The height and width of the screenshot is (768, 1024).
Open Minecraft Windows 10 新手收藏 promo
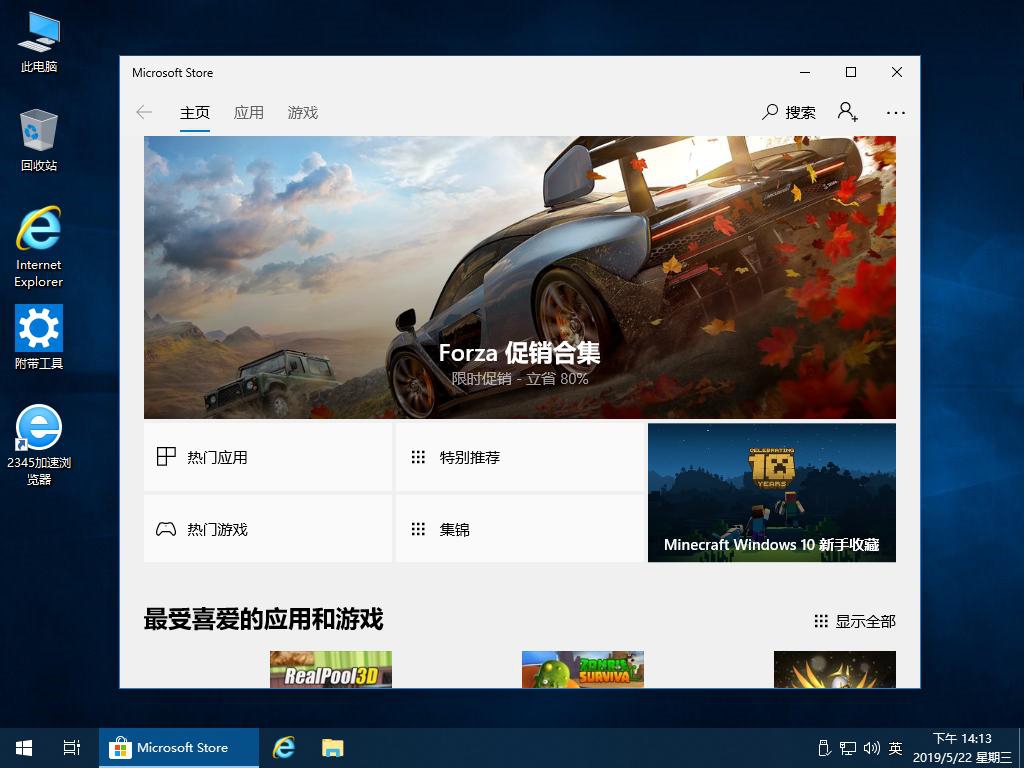(772, 492)
